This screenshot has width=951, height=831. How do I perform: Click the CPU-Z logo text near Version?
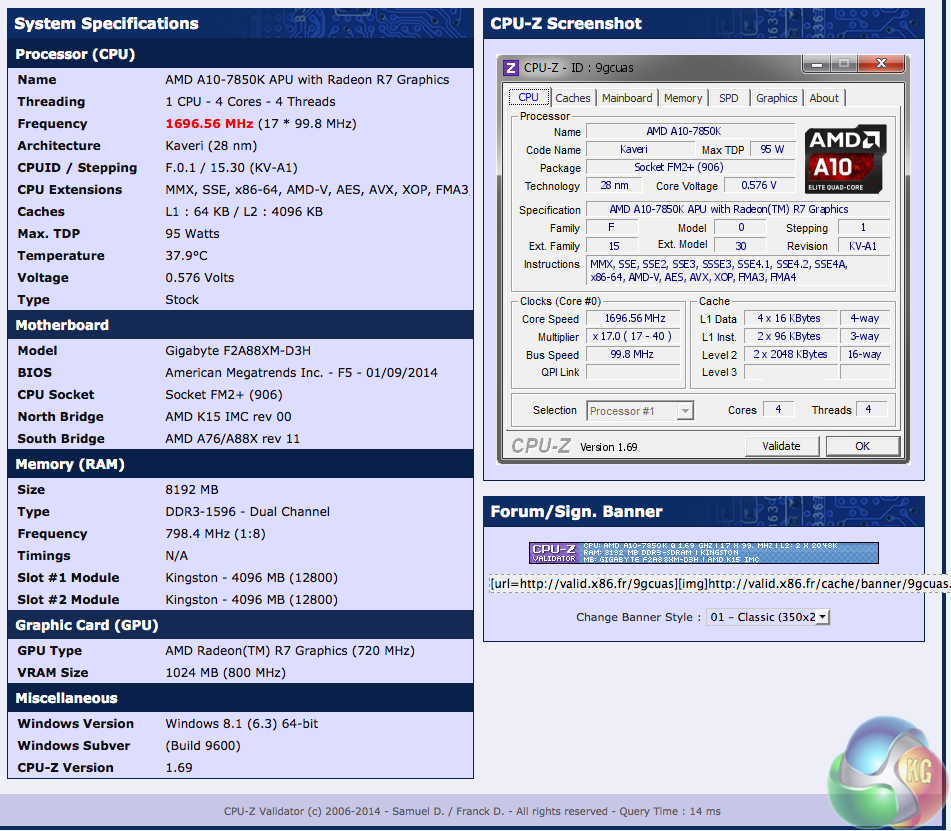[x=541, y=446]
